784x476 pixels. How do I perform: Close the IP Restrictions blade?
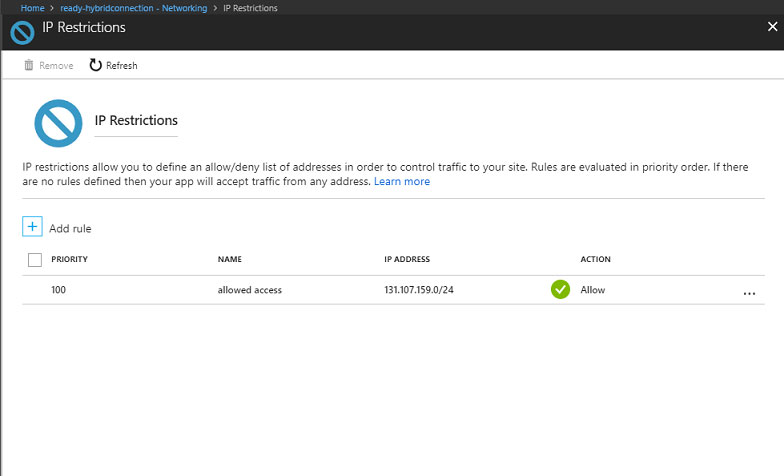click(x=772, y=27)
